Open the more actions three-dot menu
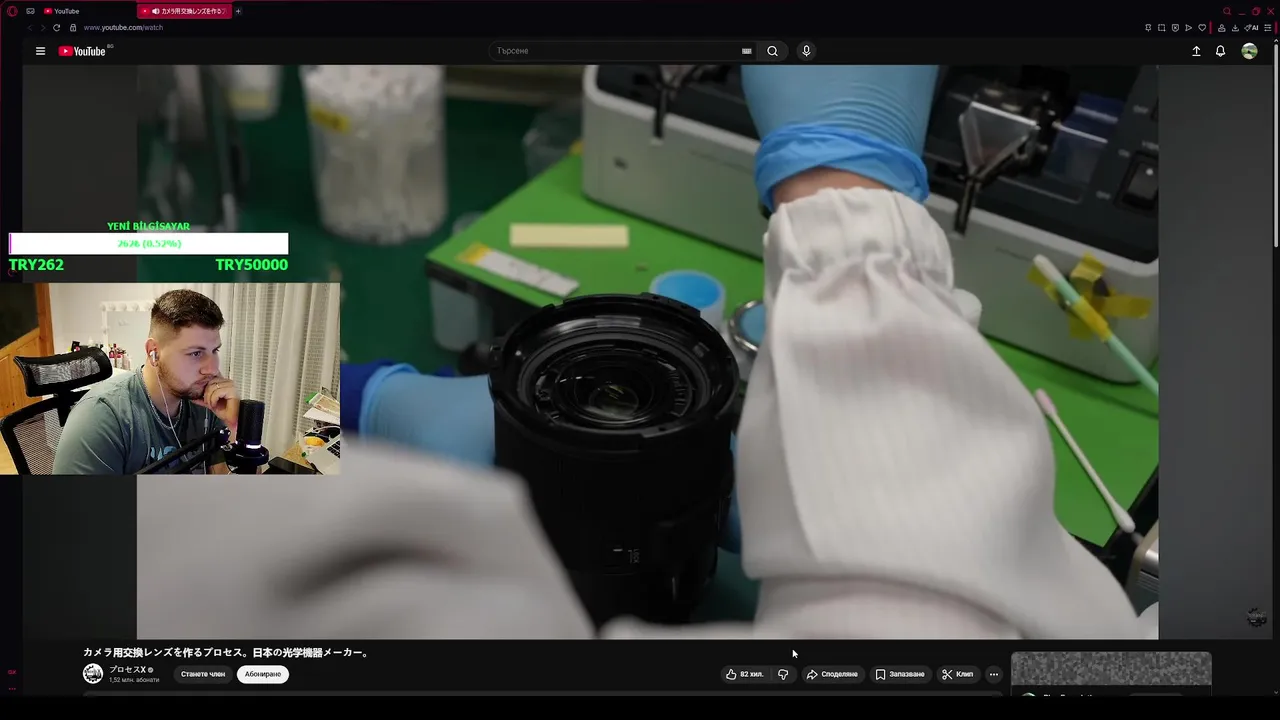 pos(993,674)
